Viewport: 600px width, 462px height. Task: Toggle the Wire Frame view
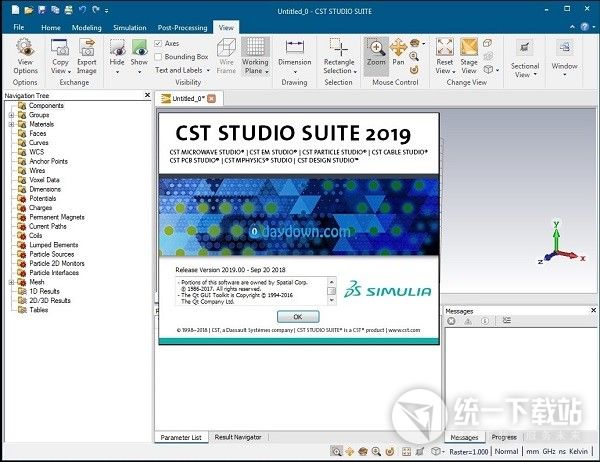[226, 56]
